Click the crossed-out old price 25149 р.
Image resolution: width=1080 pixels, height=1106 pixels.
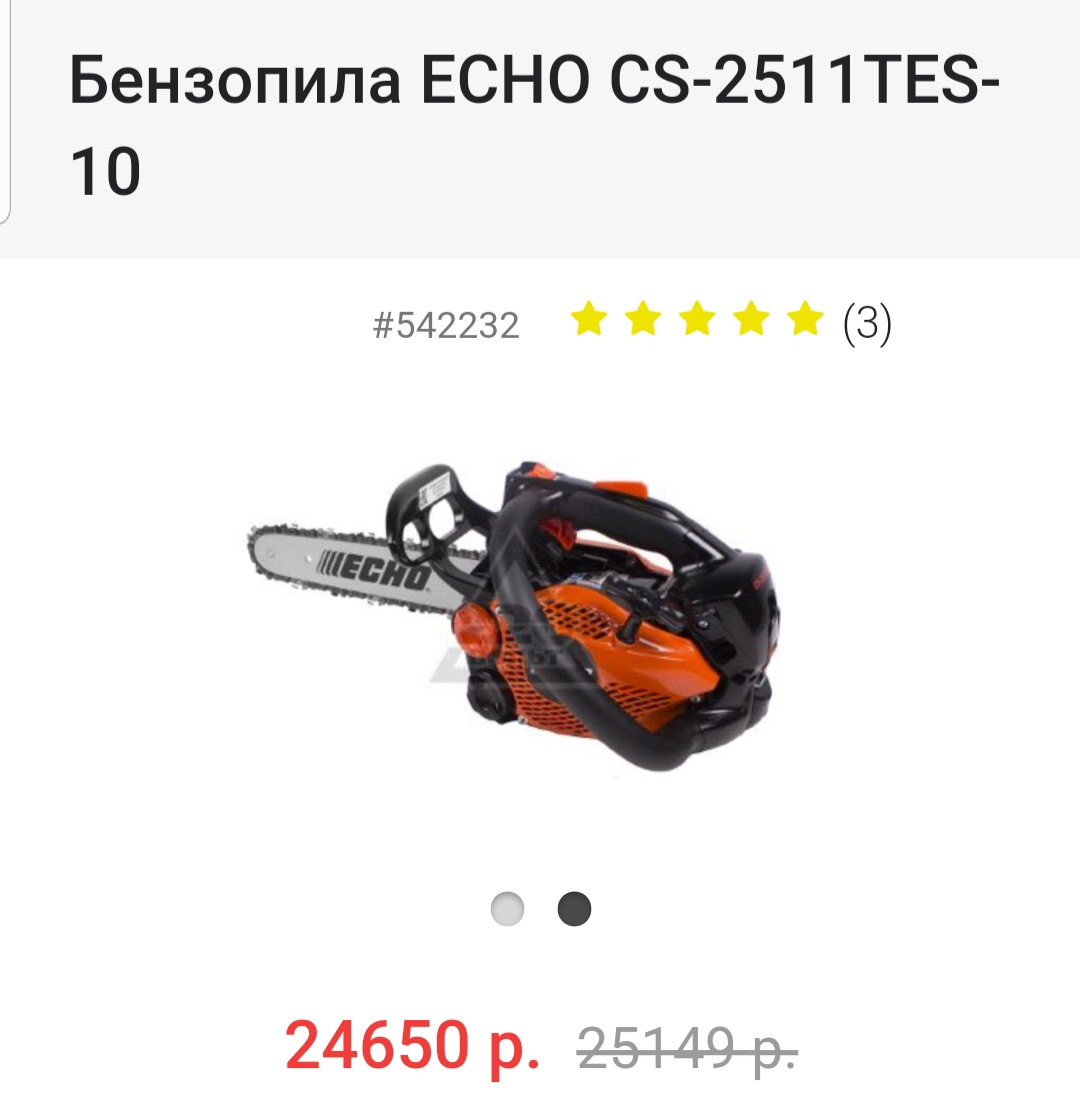tap(687, 1049)
